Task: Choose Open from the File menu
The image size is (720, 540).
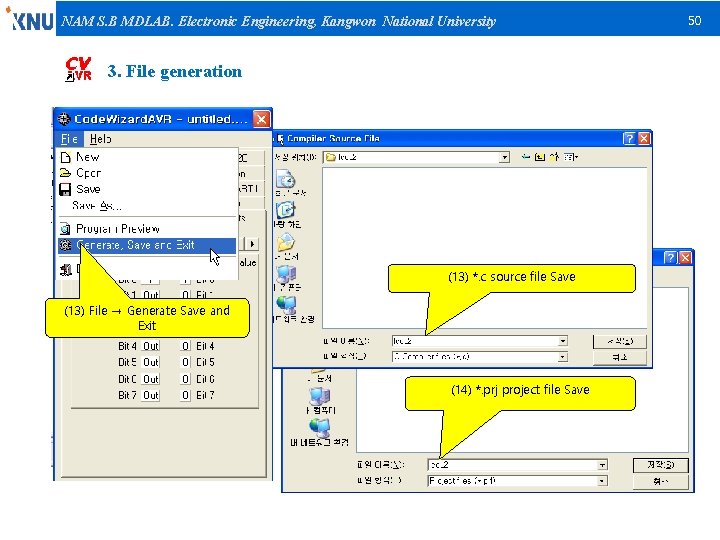Action: tap(147, 173)
